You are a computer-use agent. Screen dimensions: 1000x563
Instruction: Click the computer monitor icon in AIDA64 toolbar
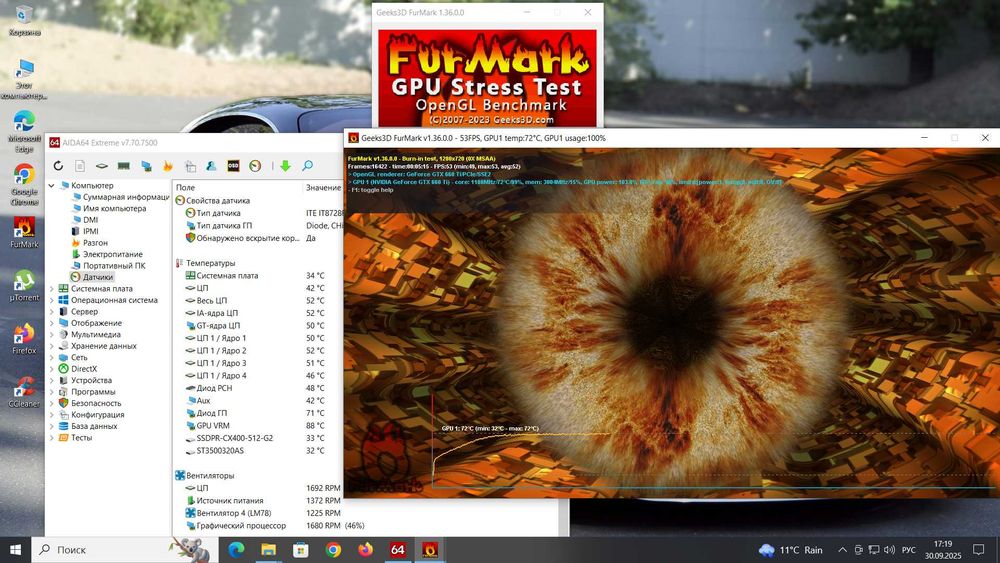[146, 166]
